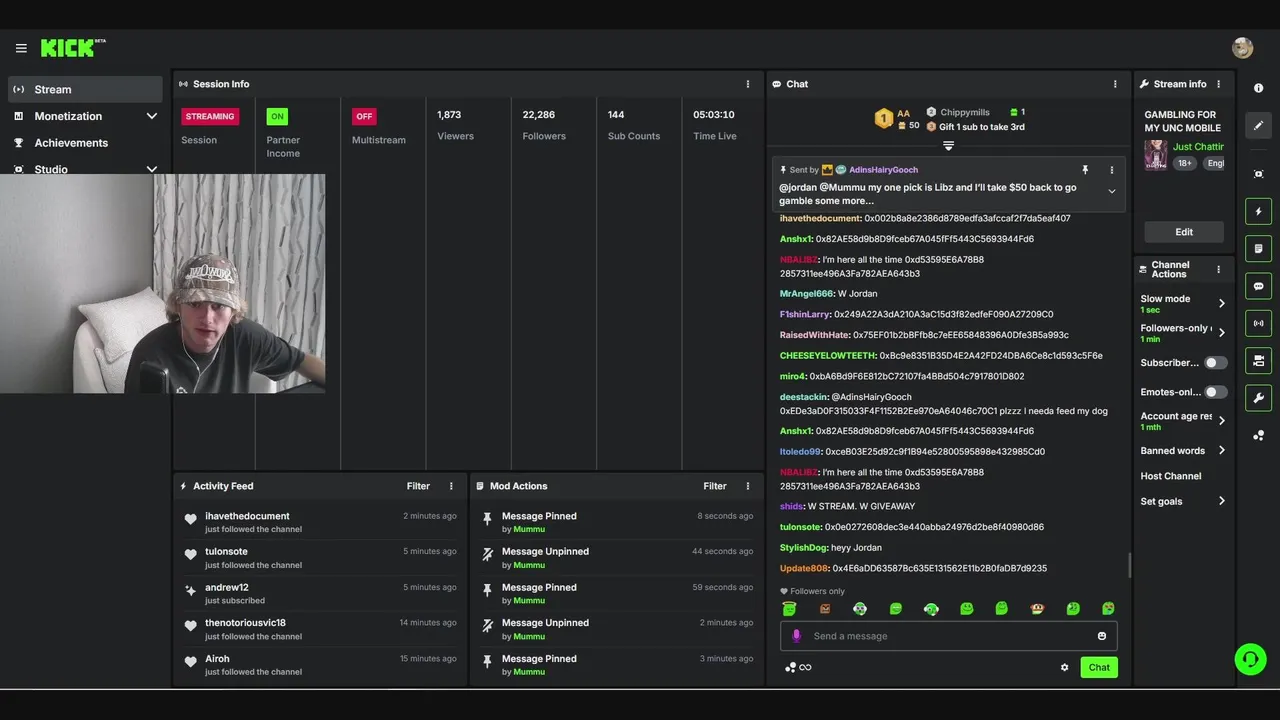Insert the monkey face emote
Image resolution: width=1280 pixels, height=720 pixels.
coord(1037,608)
